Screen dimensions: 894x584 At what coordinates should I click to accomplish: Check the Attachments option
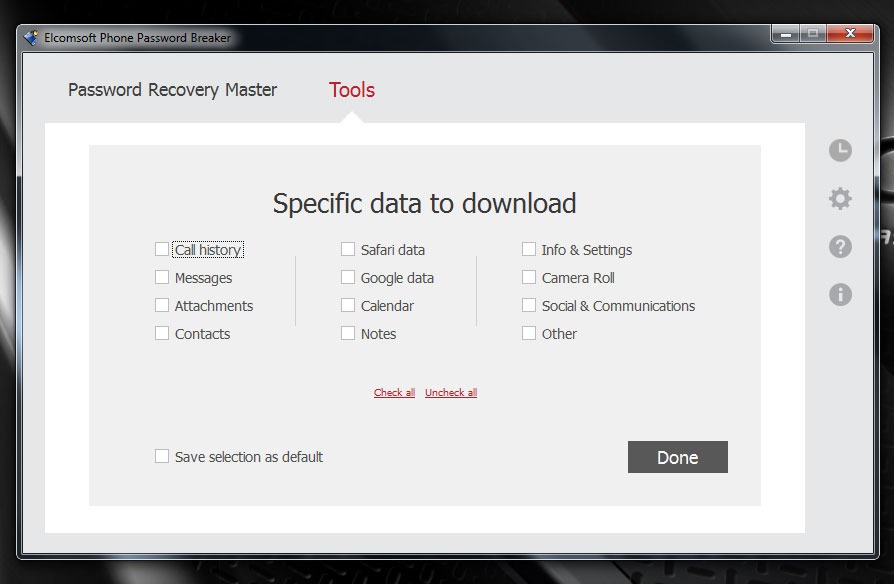[x=162, y=305]
